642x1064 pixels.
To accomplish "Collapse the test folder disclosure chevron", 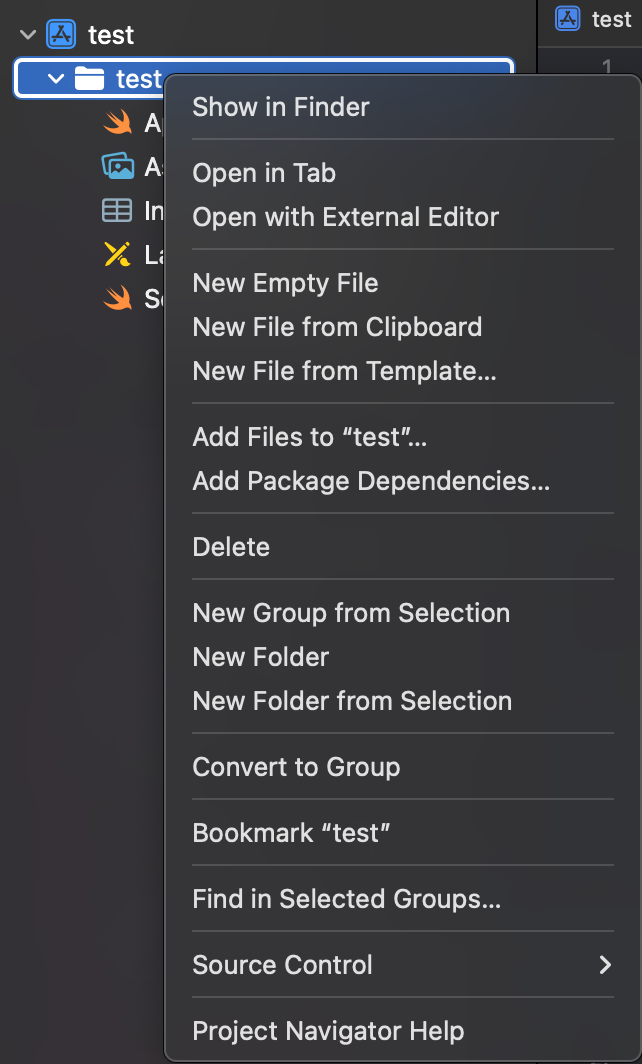I will click(56, 79).
